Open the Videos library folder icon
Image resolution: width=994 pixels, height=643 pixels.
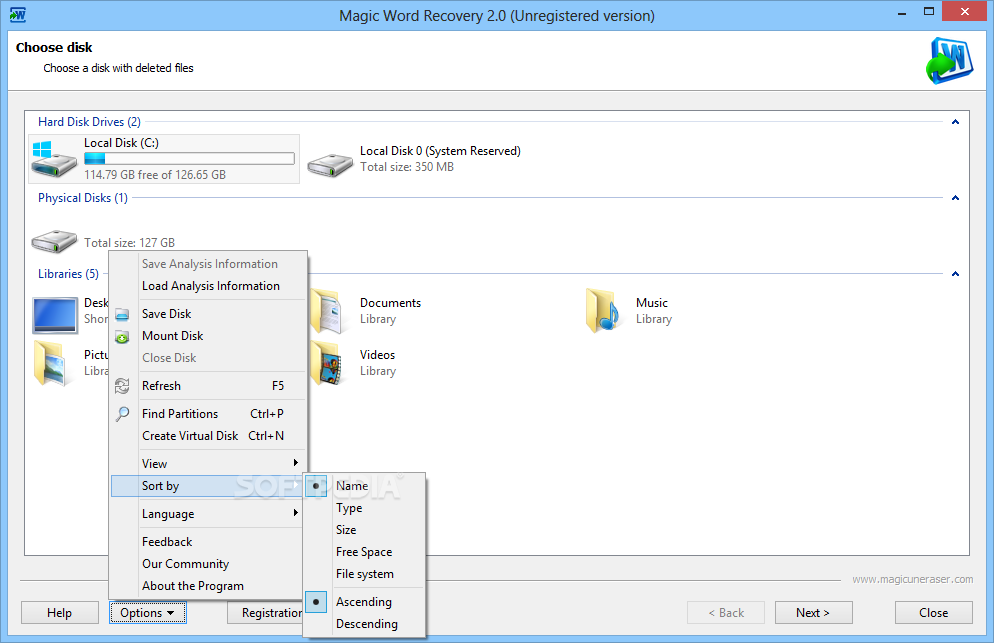pyautogui.click(x=327, y=363)
